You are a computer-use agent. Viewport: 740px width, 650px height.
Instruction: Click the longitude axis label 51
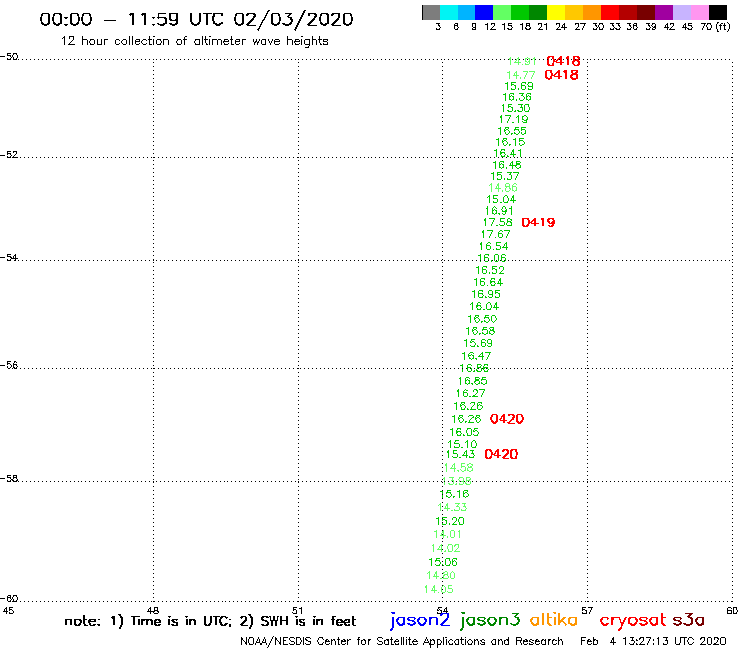coord(298,611)
